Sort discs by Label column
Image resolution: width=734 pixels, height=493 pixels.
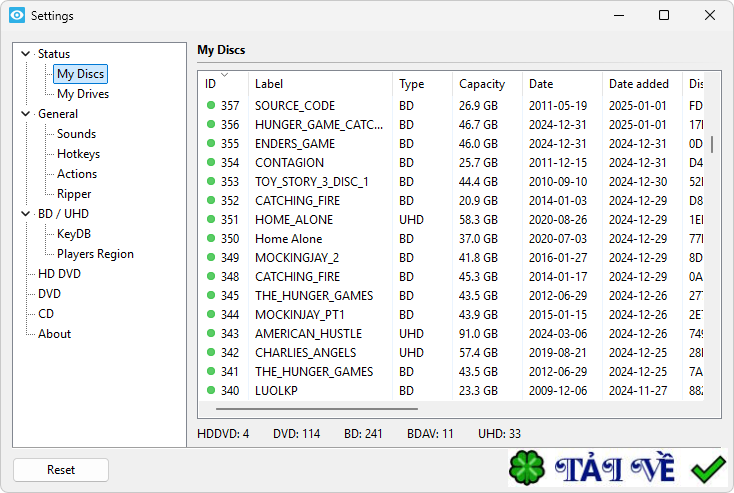320,84
